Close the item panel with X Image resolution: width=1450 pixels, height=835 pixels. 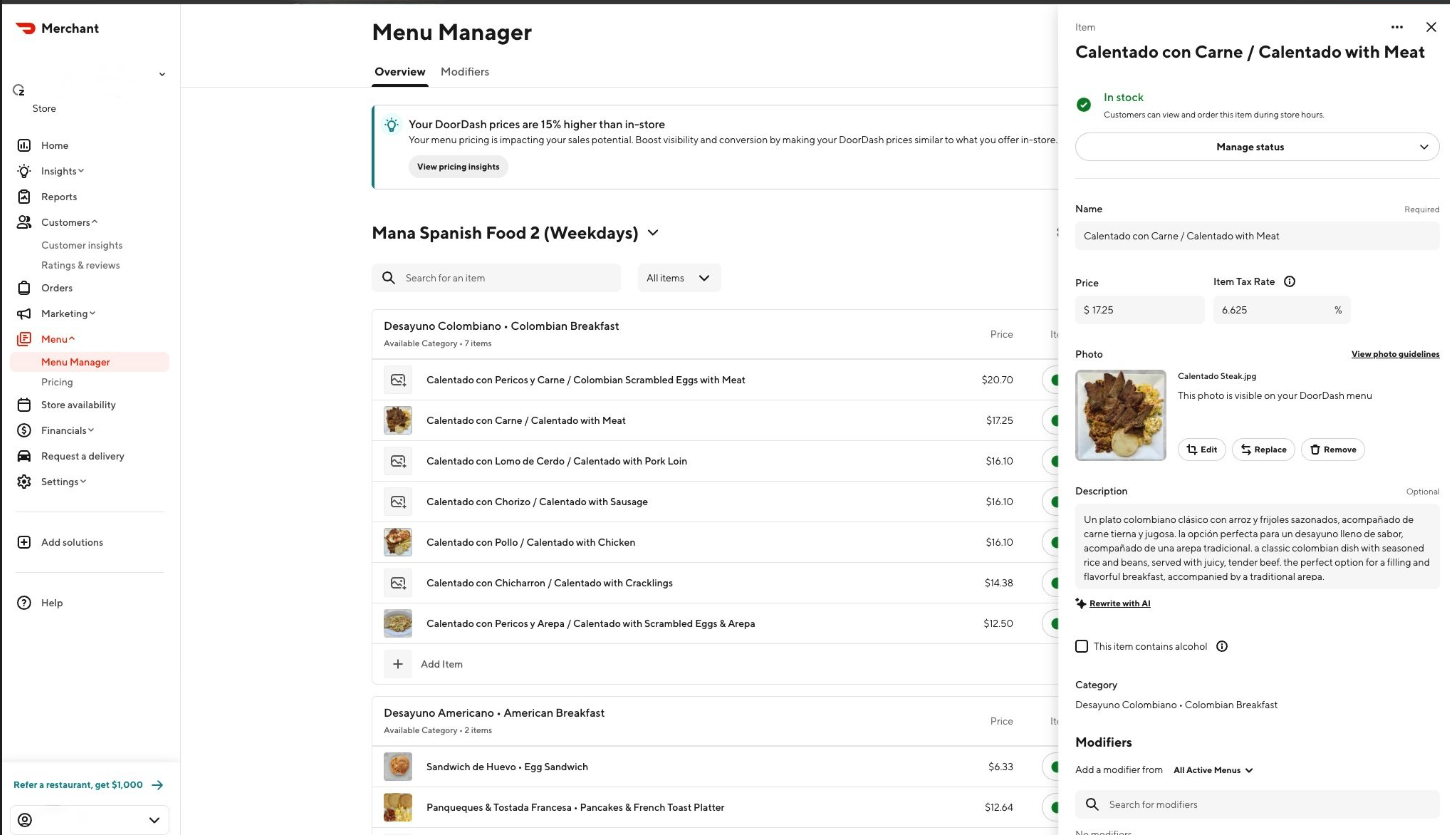click(1431, 27)
